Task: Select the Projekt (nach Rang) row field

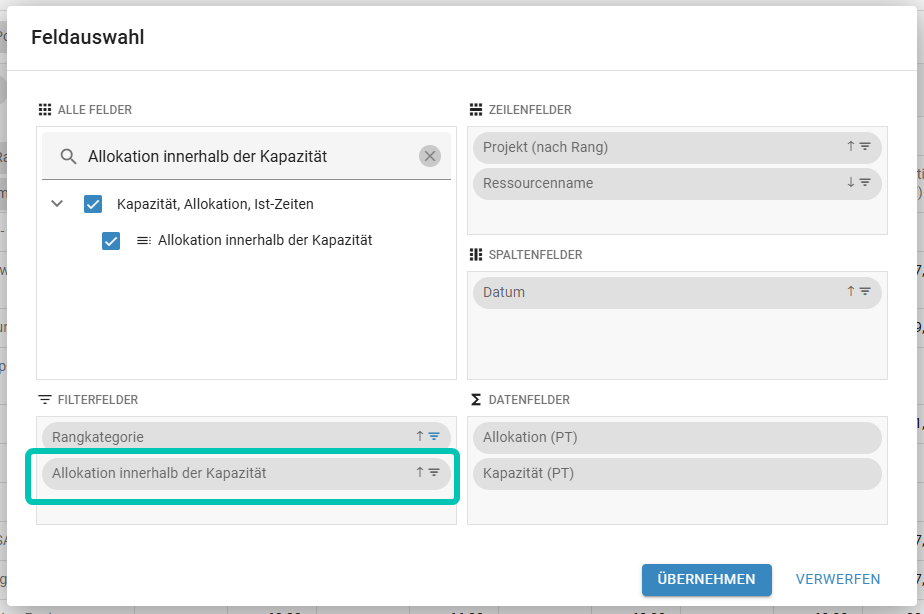Action: click(x=677, y=147)
